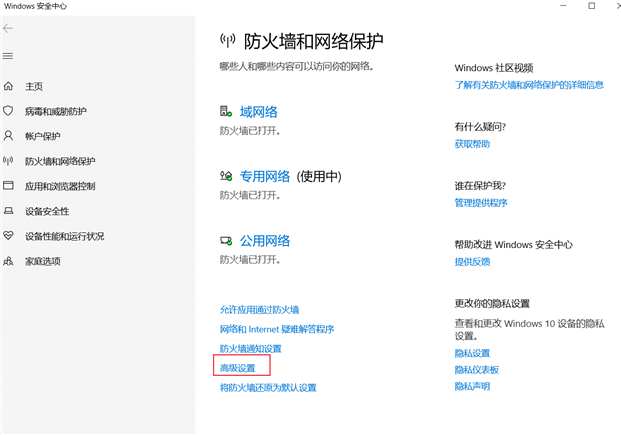Select 设备安全性 in sidebar
The width and height of the screenshot is (621, 435).
[x=47, y=211]
